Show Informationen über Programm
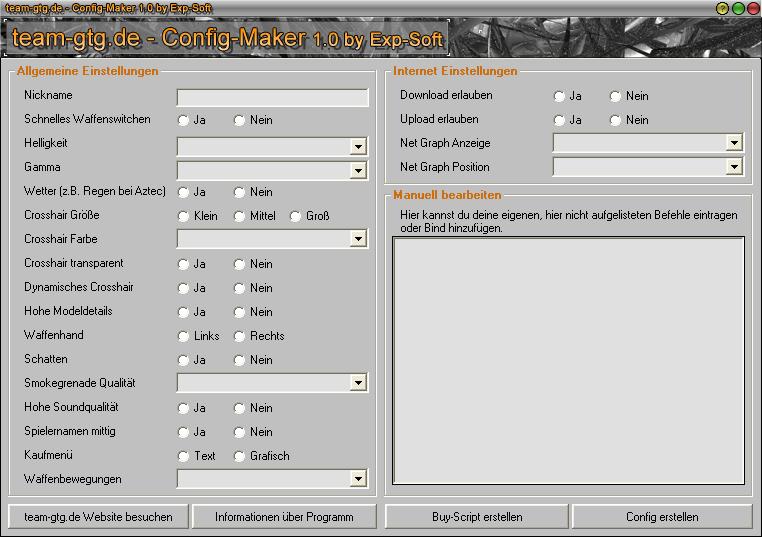This screenshot has height=537, width=762. [x=284, y=517]
